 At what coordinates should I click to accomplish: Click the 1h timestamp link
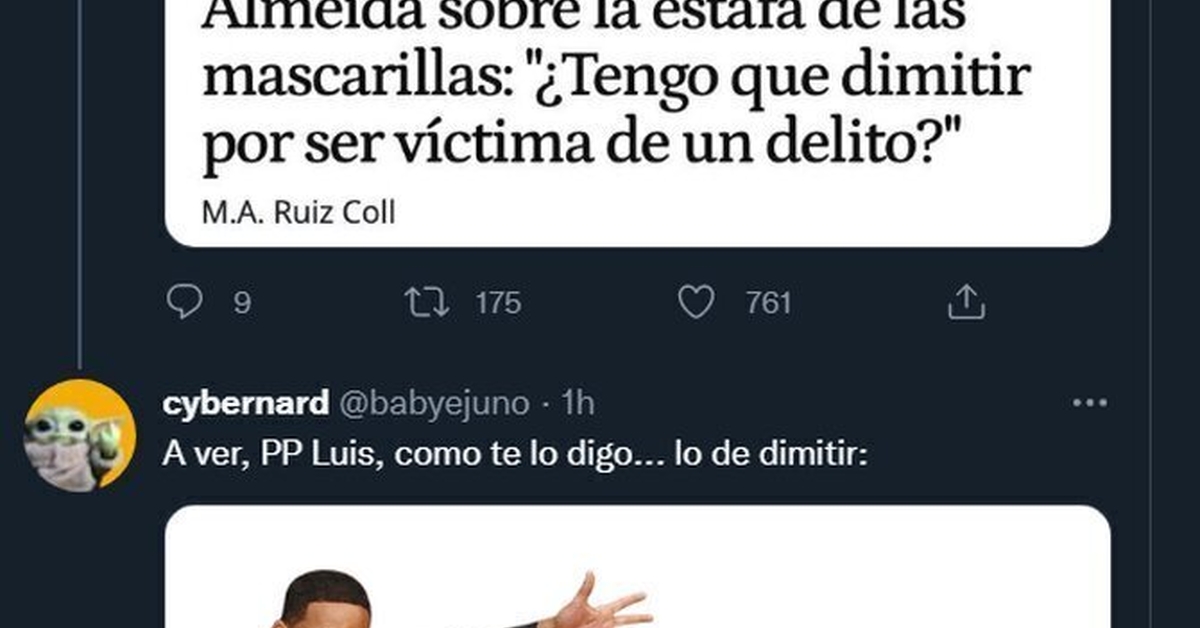578,403
